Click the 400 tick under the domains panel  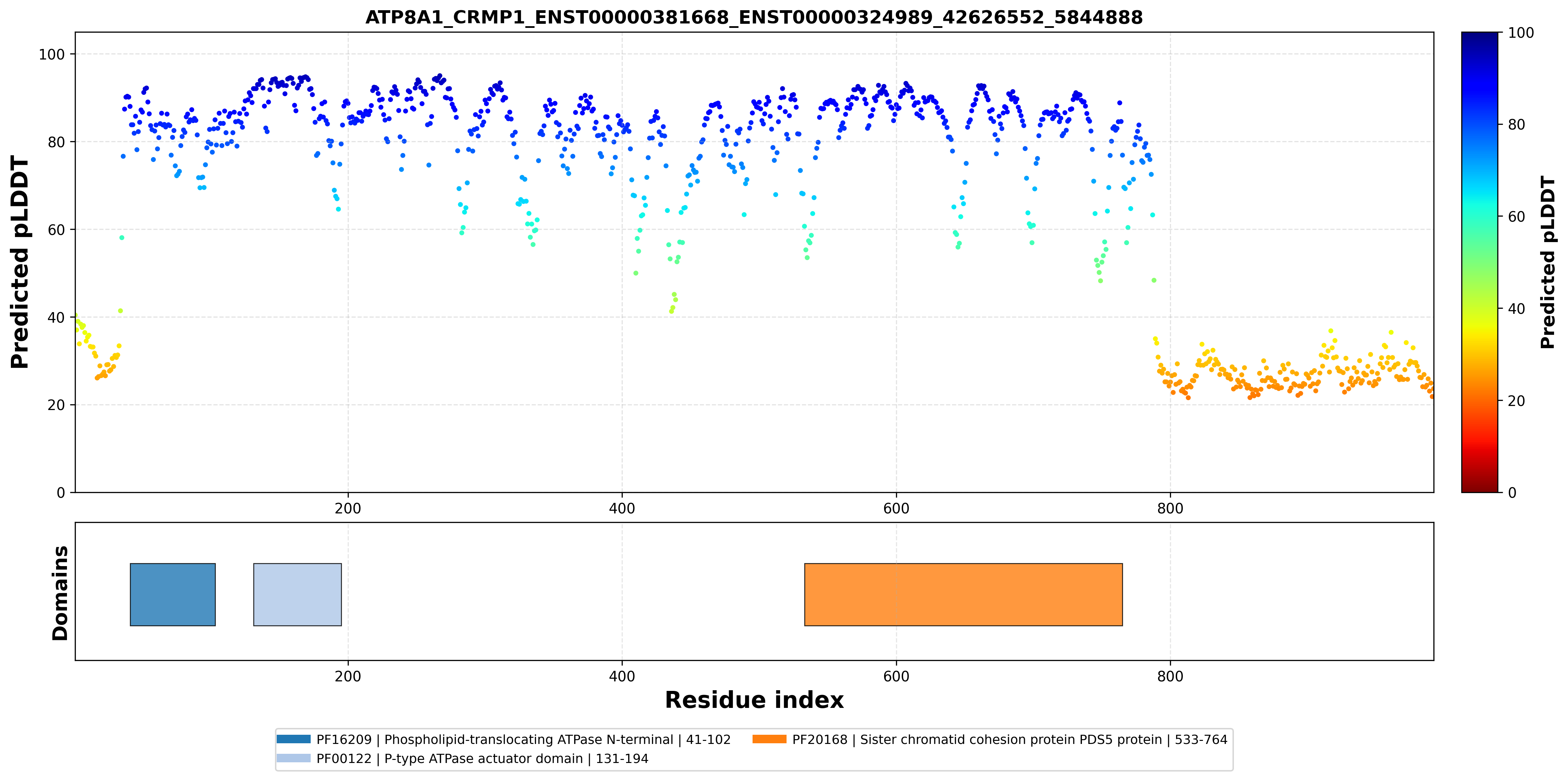tap(622, 676)
